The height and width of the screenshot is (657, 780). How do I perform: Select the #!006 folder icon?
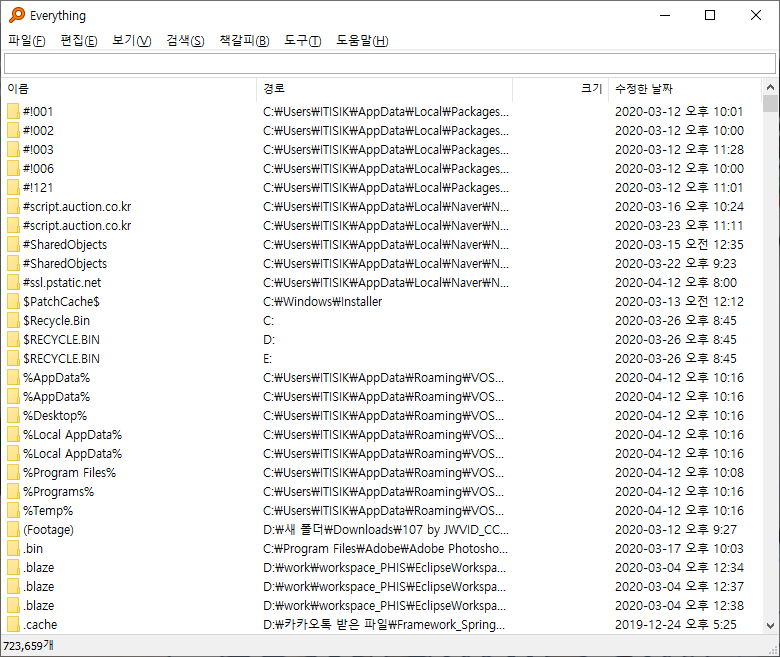pyautogui.click(x=13, y=169)
